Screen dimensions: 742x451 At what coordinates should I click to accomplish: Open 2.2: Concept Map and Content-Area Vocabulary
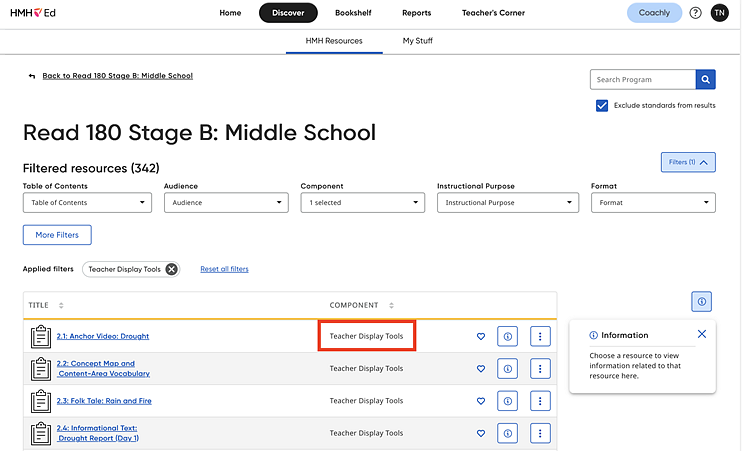pyautogui.click(x=103, y=369)
